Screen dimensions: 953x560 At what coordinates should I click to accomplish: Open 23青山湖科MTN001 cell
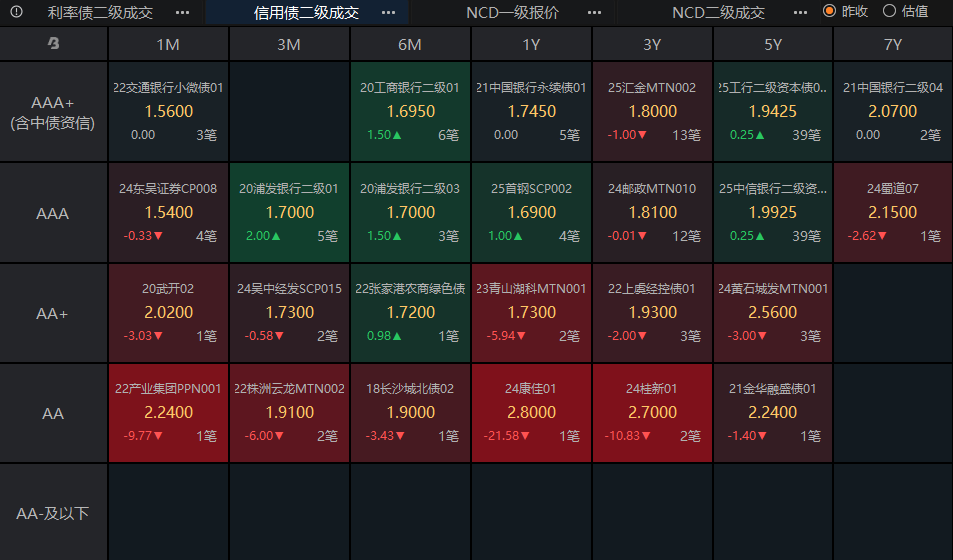[x=531, y=313]
